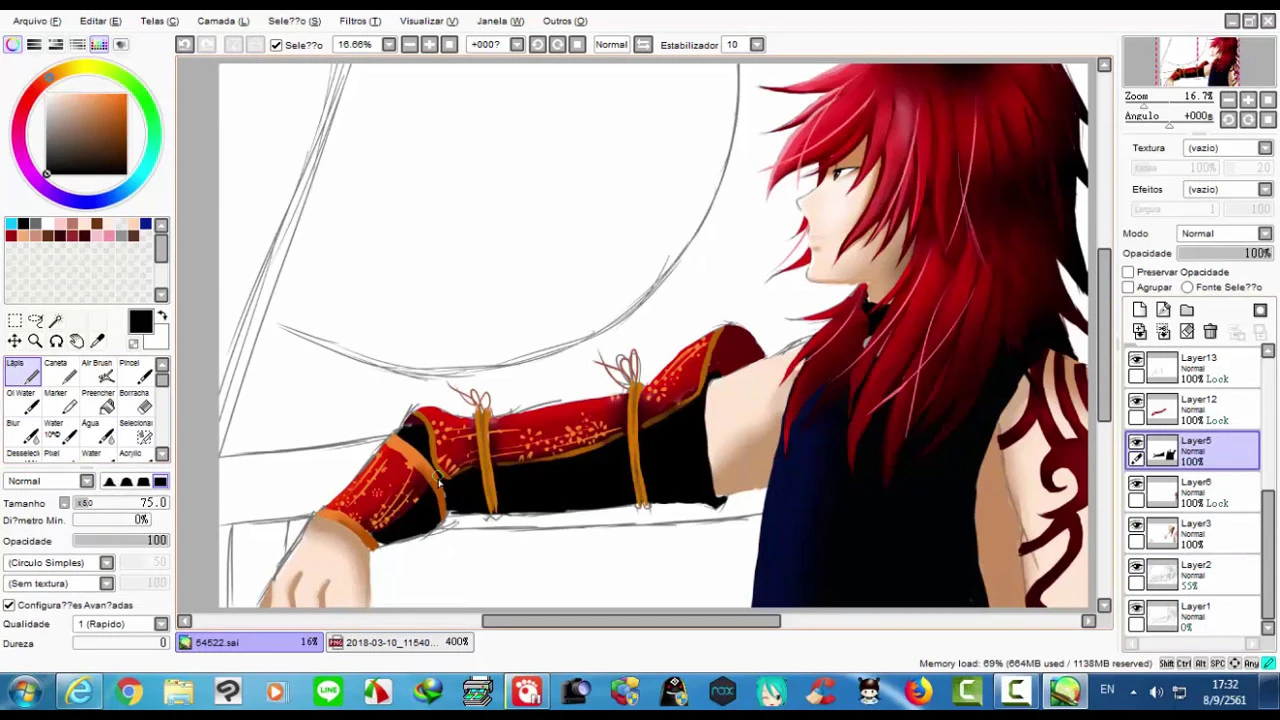
Task: Pick the lasso selection tool
Action: tap(36, 321)
